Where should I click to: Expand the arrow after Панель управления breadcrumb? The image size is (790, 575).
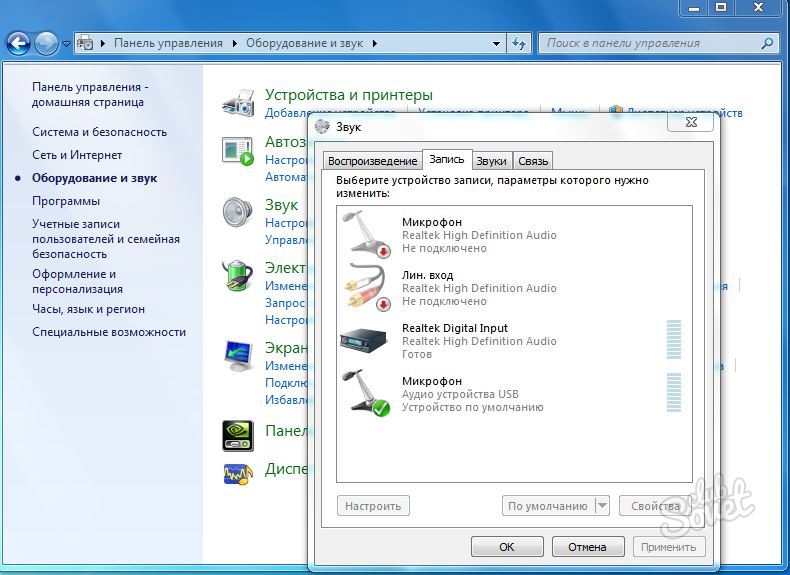point(235,44)
